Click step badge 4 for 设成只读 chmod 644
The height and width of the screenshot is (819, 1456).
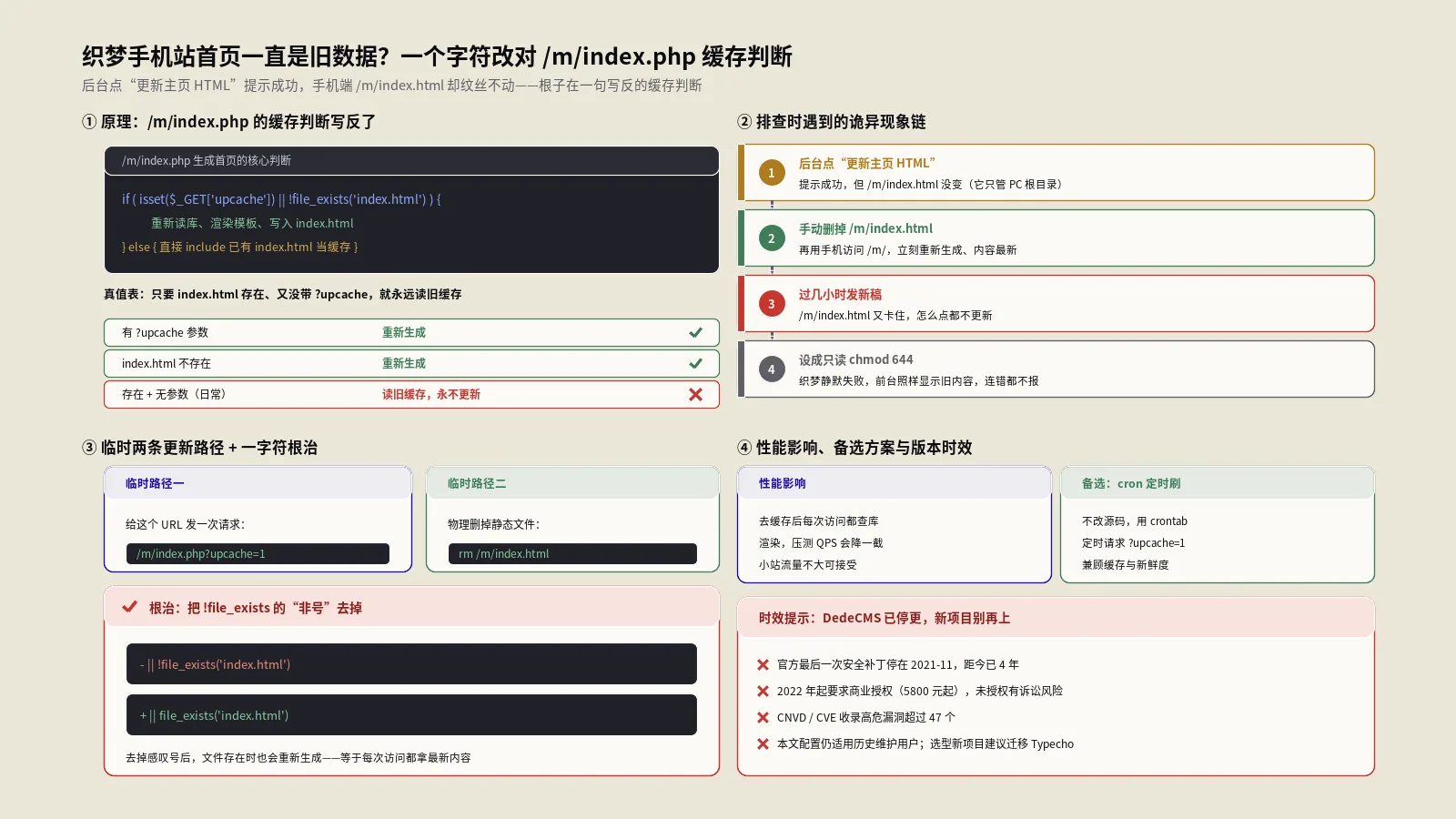(772, 369)
